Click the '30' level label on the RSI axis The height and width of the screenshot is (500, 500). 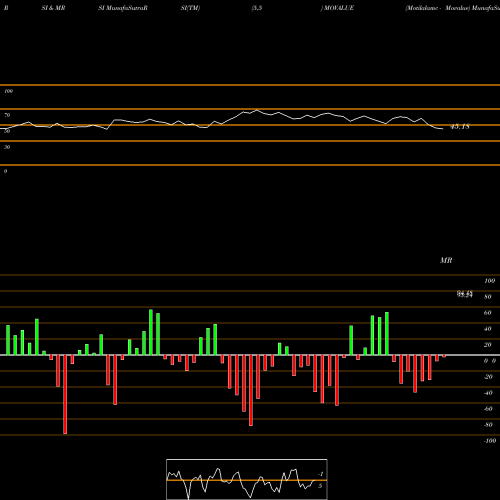tap(7, 147)
